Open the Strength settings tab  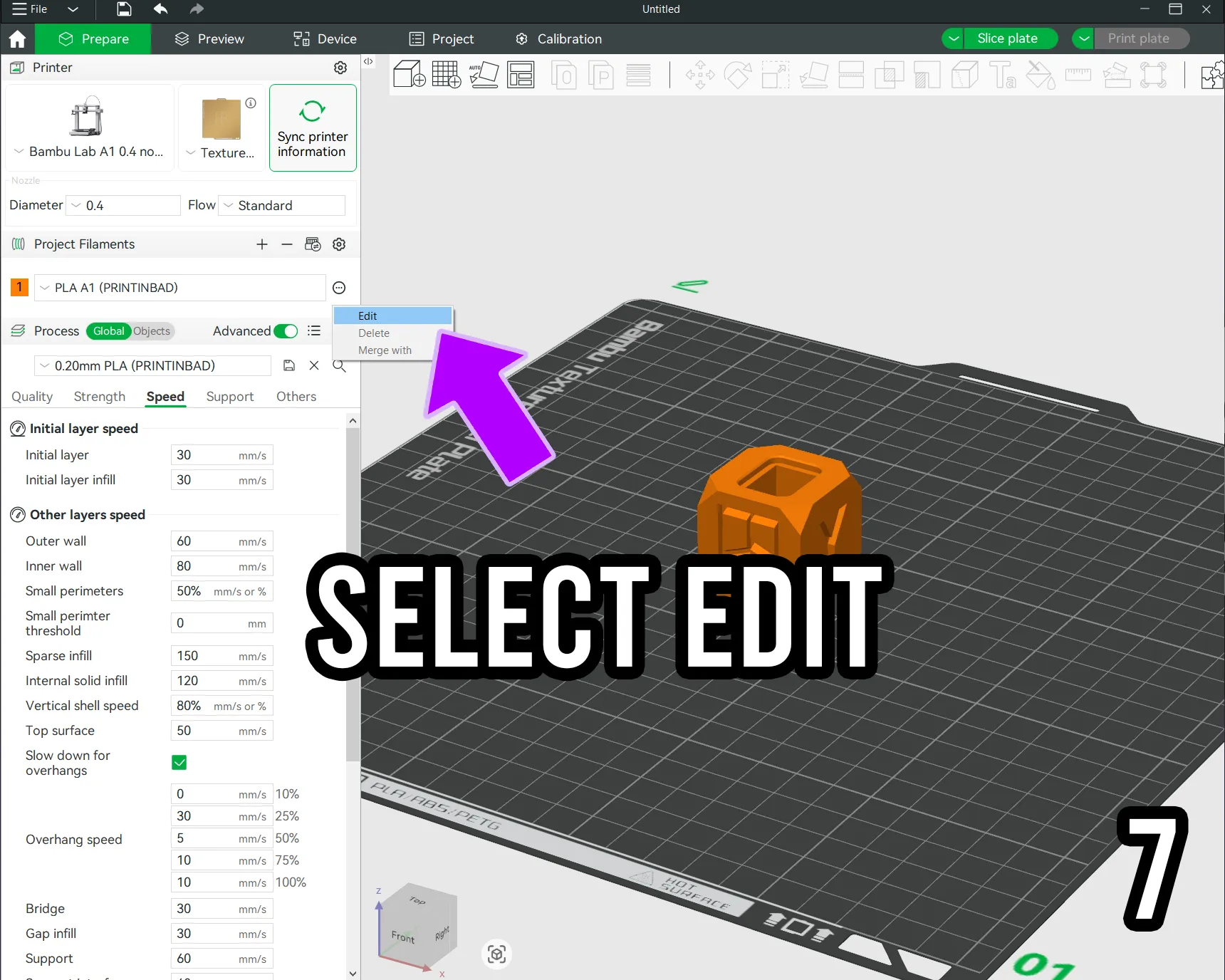[100, 397]
